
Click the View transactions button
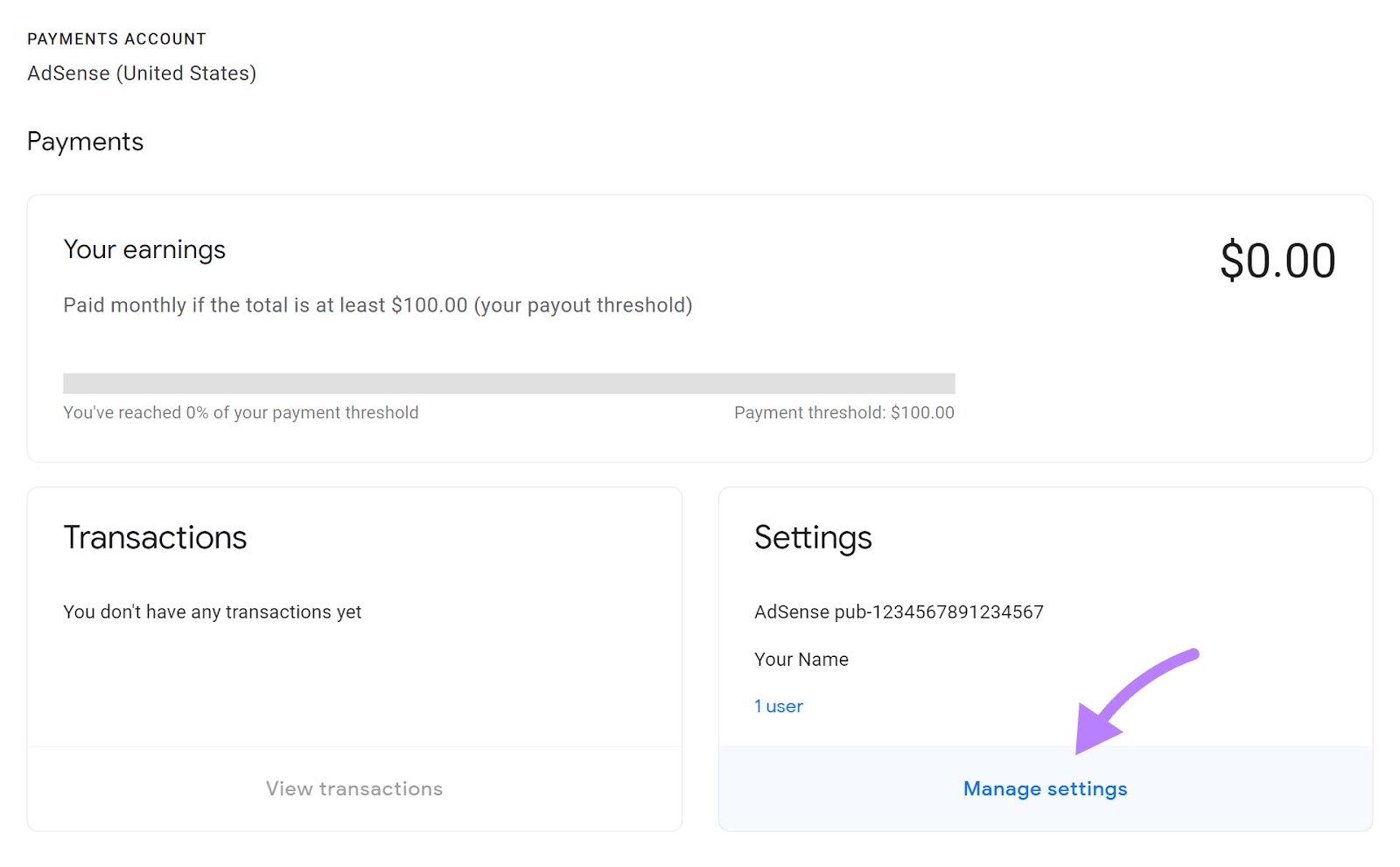click(x=353, y=787)
